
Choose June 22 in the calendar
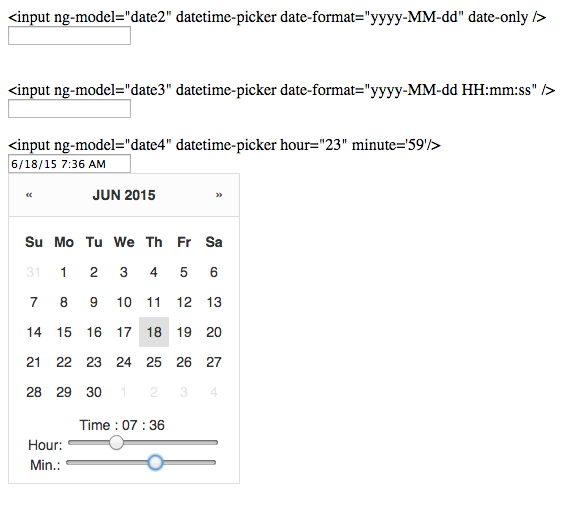pos(64,362)
